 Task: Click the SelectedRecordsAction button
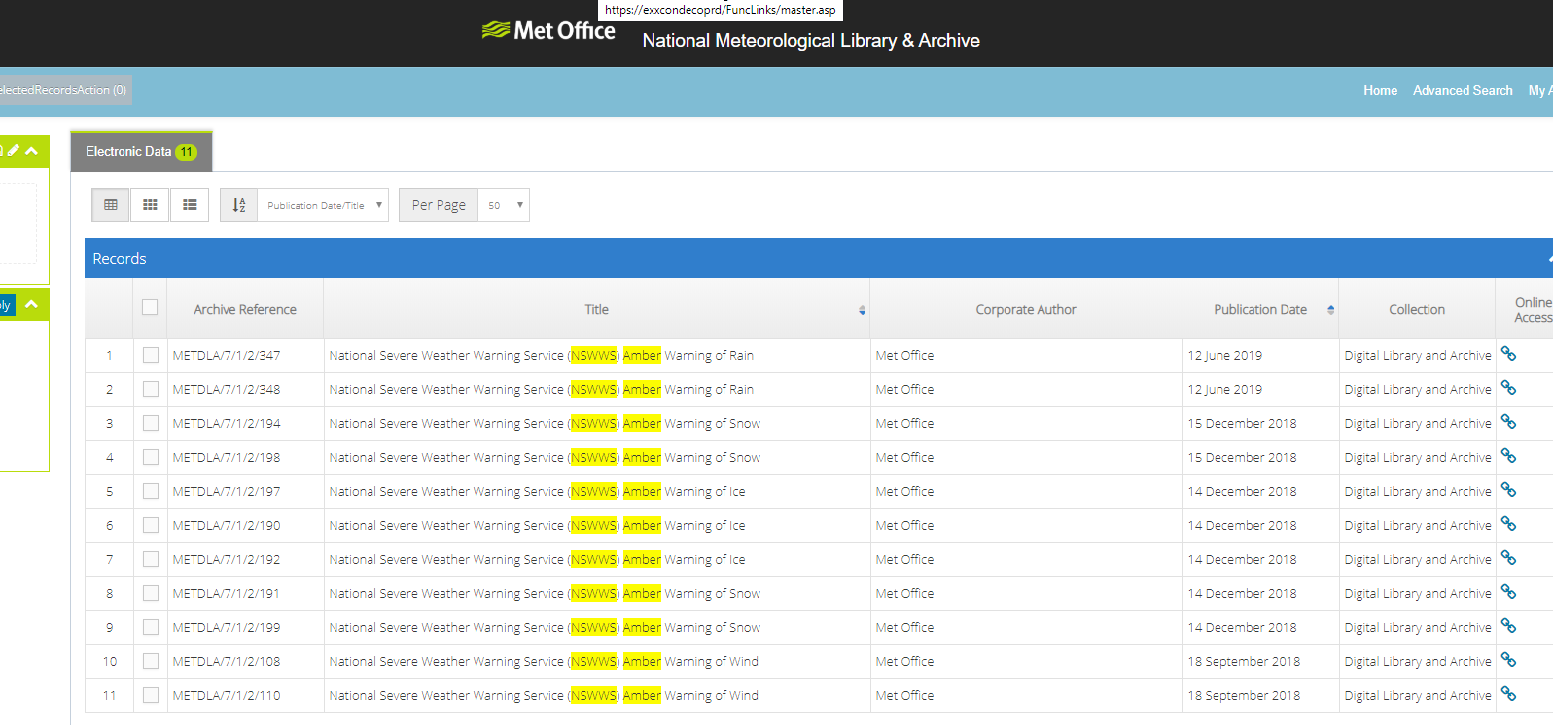pos(62,90)
